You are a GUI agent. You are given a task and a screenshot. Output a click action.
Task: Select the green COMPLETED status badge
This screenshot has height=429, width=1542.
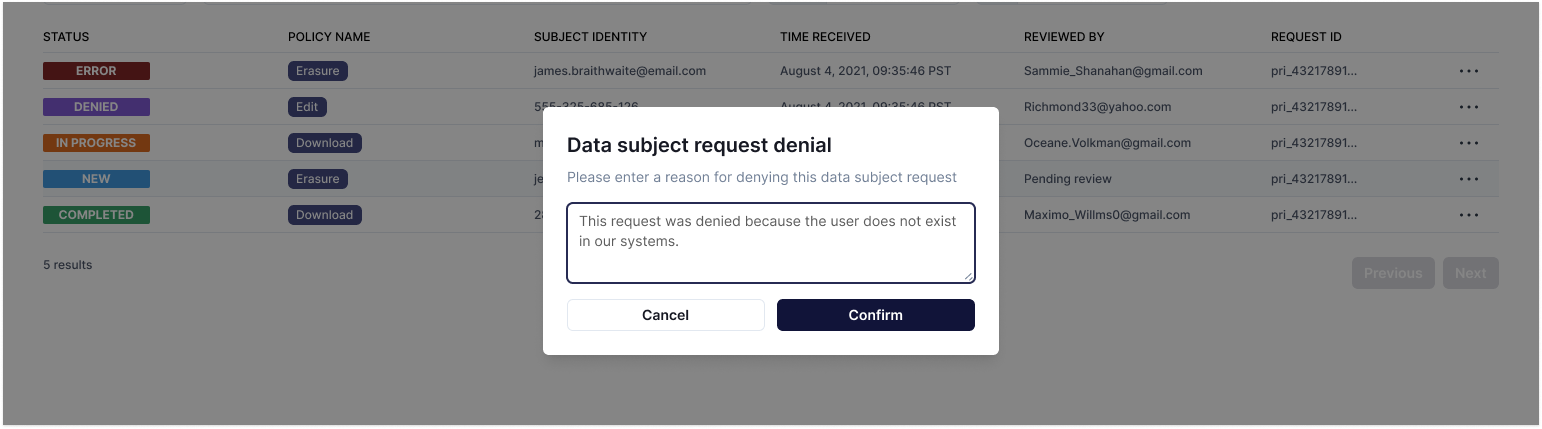[x=96, y=215]
